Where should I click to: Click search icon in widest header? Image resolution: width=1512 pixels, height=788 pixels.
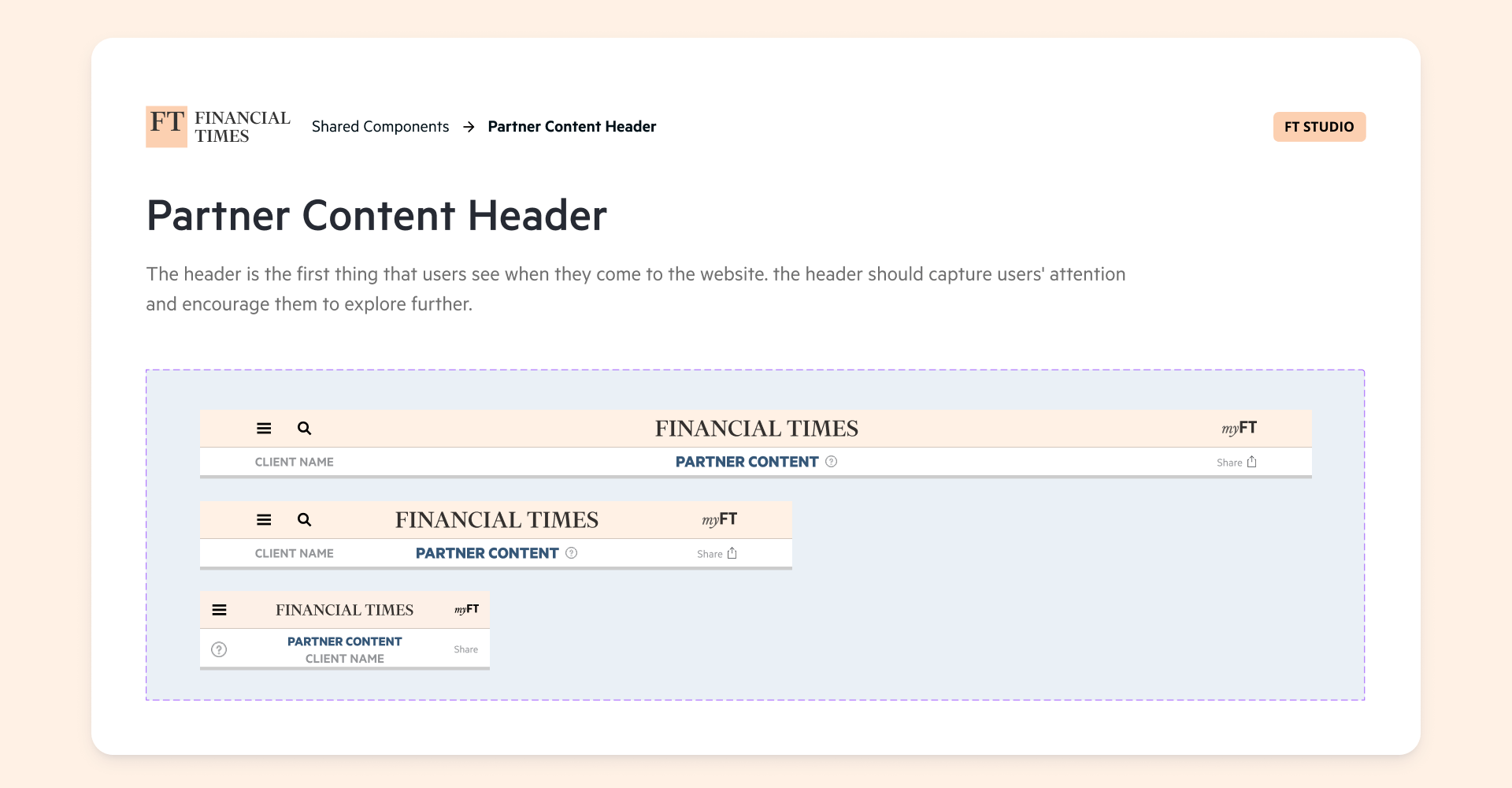(304, 429)
